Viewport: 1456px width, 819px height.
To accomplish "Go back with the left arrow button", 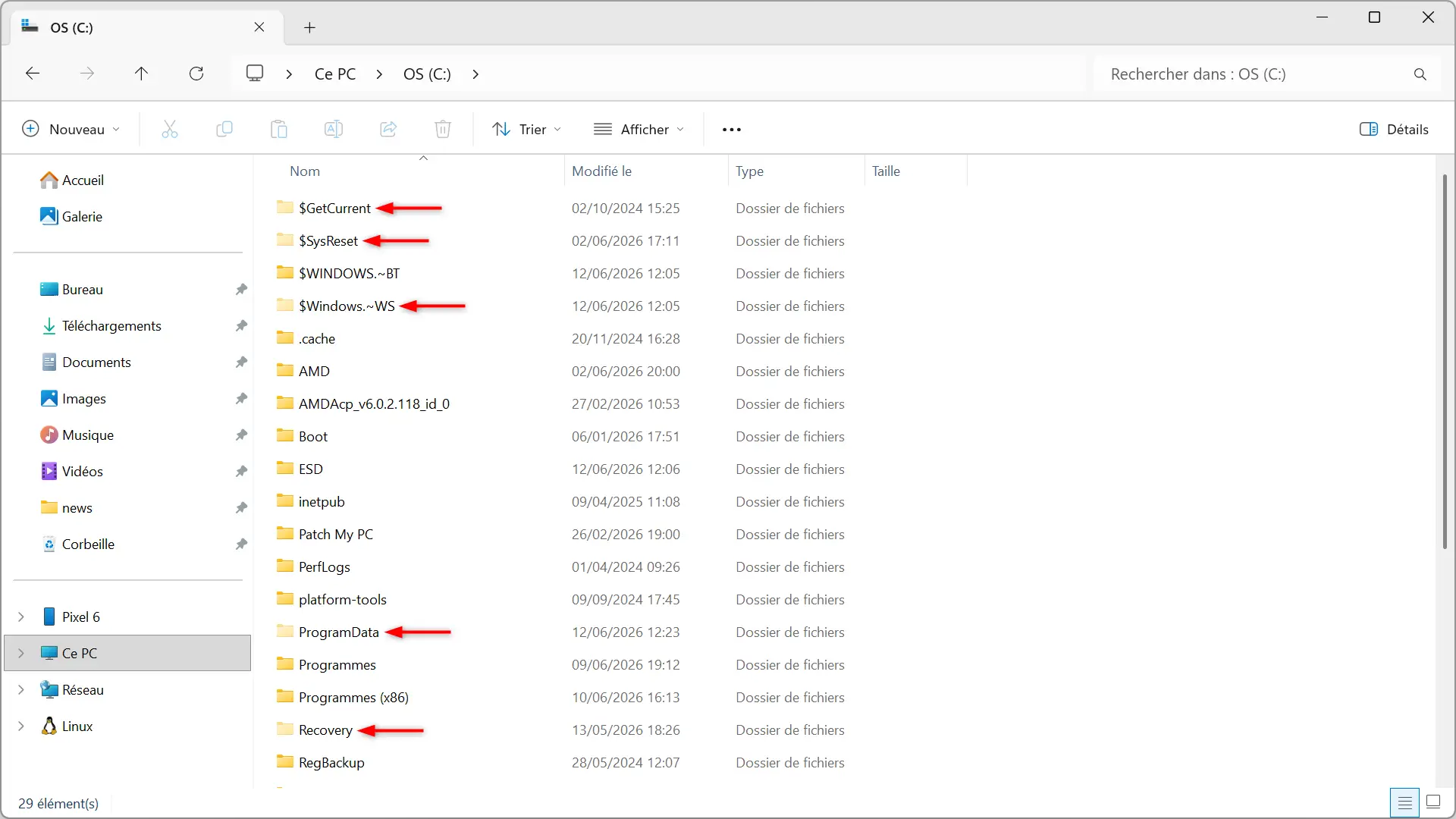I will (x=33, y=74).
